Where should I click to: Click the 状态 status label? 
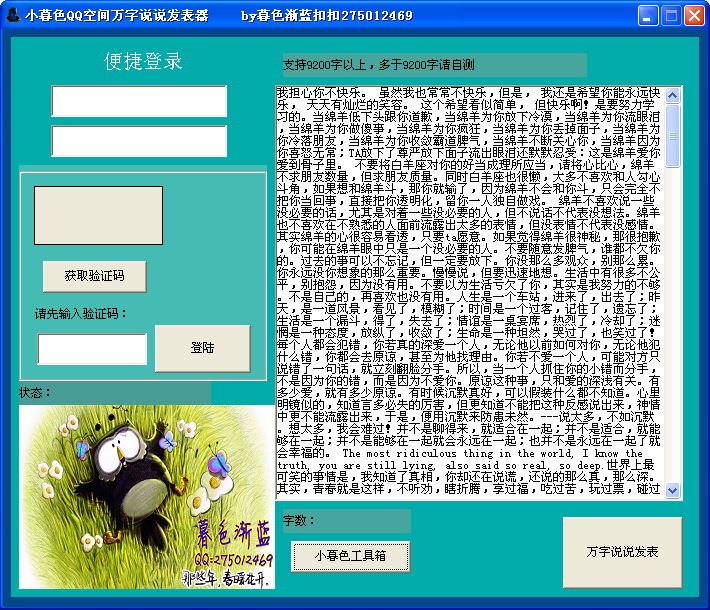[35, 393]
